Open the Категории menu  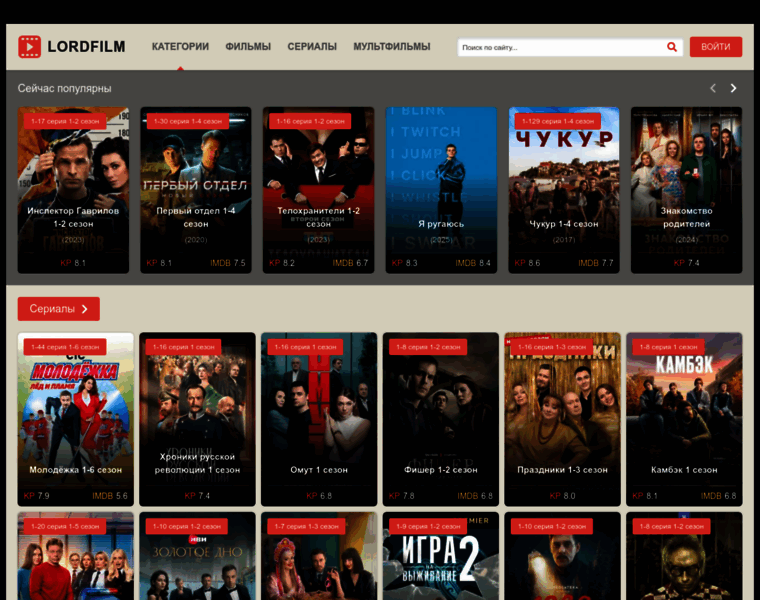pos(180,47)
